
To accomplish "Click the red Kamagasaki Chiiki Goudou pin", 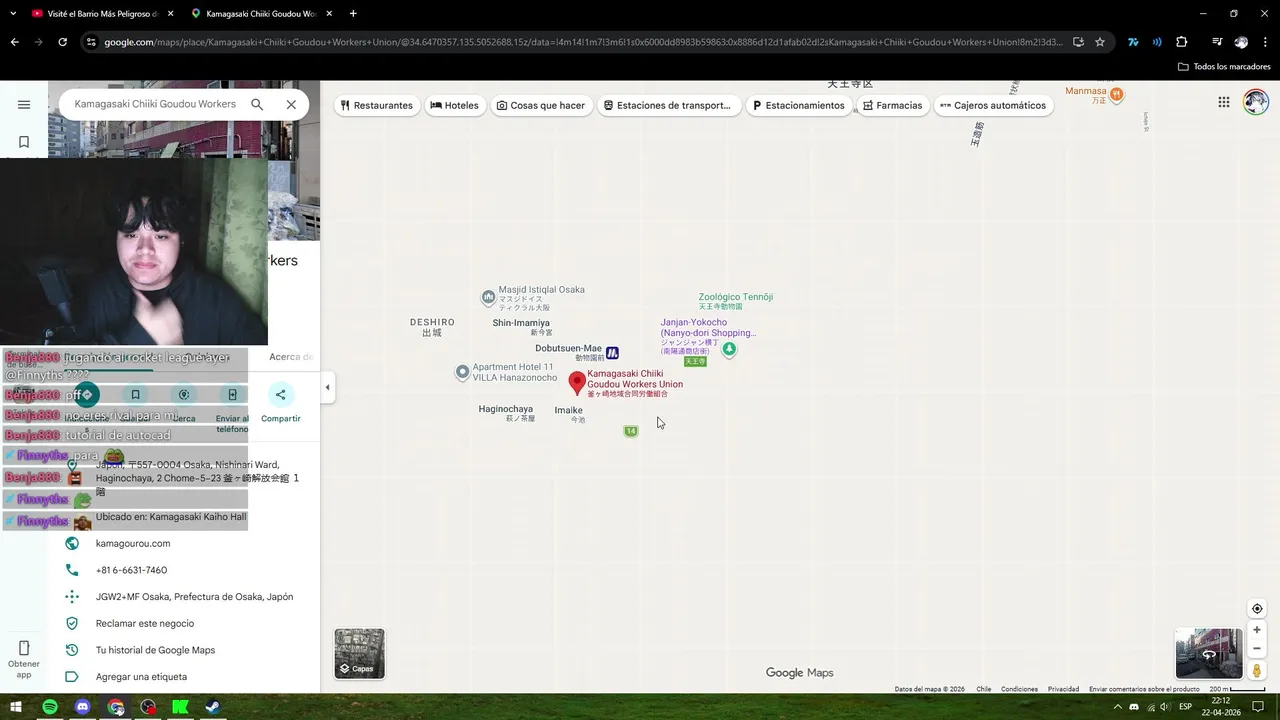I will point(577,382).
